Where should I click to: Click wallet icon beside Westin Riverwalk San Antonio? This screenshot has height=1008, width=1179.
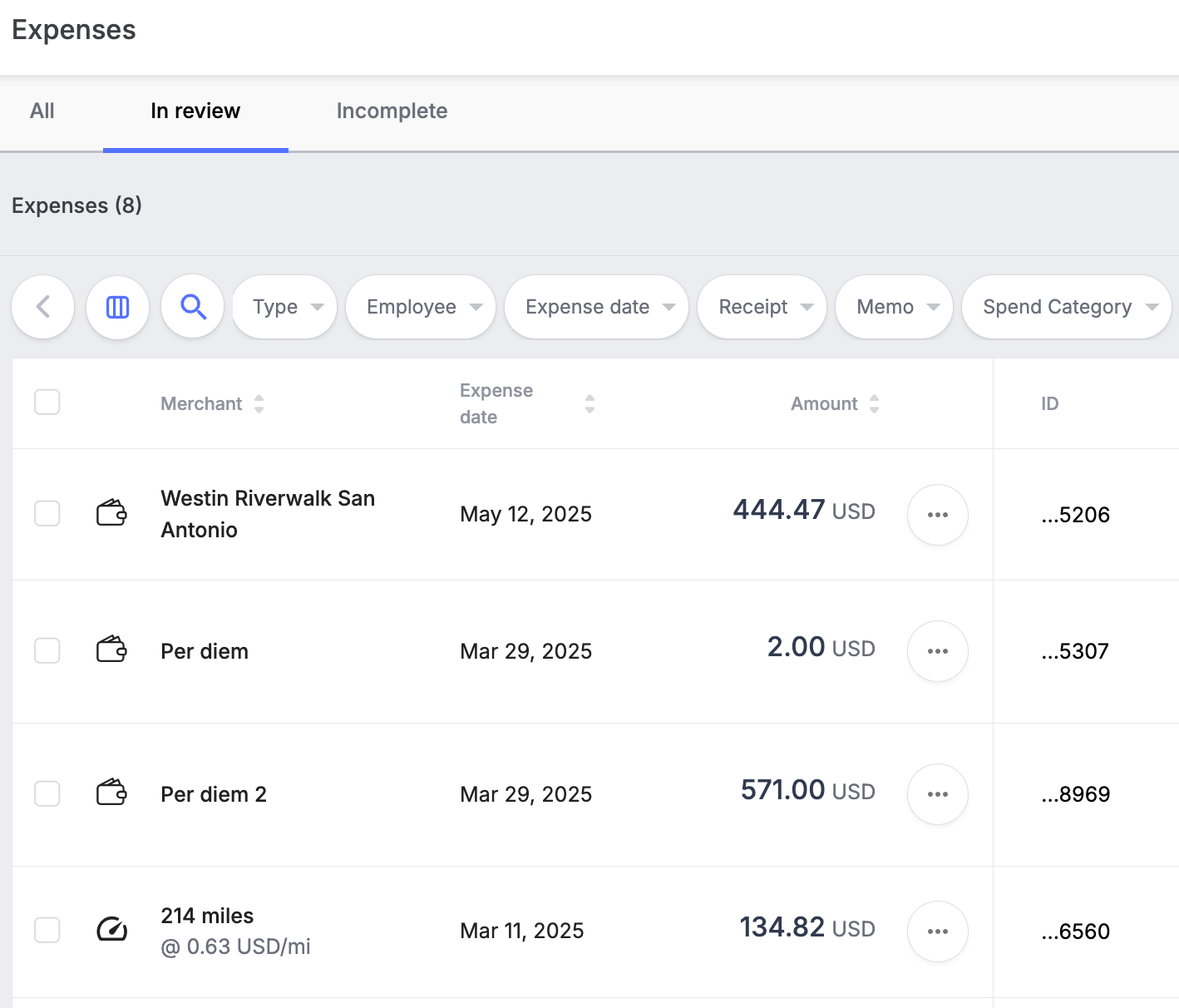pos(111,513)
